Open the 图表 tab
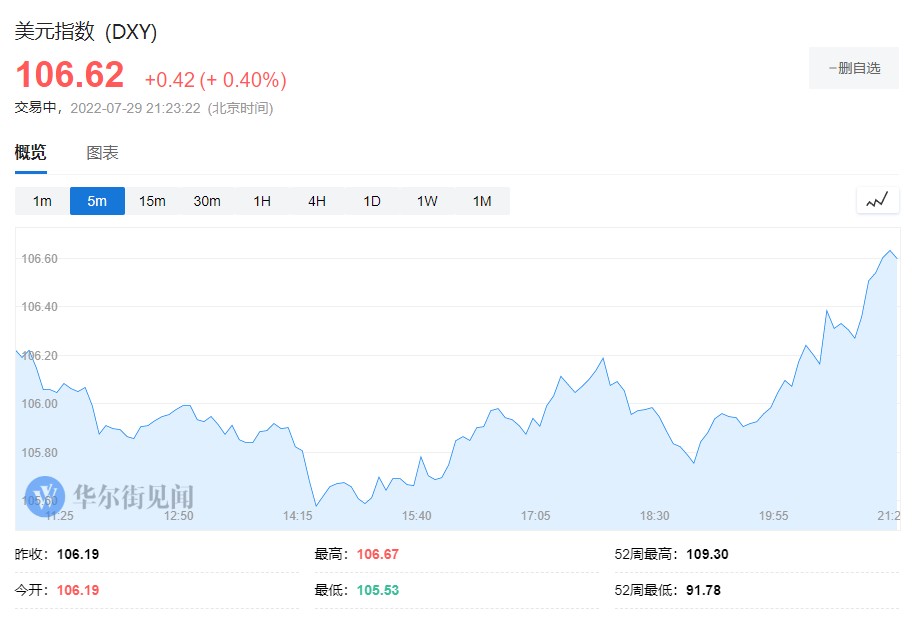The width and height of the screenshot is (912, 623). pyautogui.click(x=102, y=153)
